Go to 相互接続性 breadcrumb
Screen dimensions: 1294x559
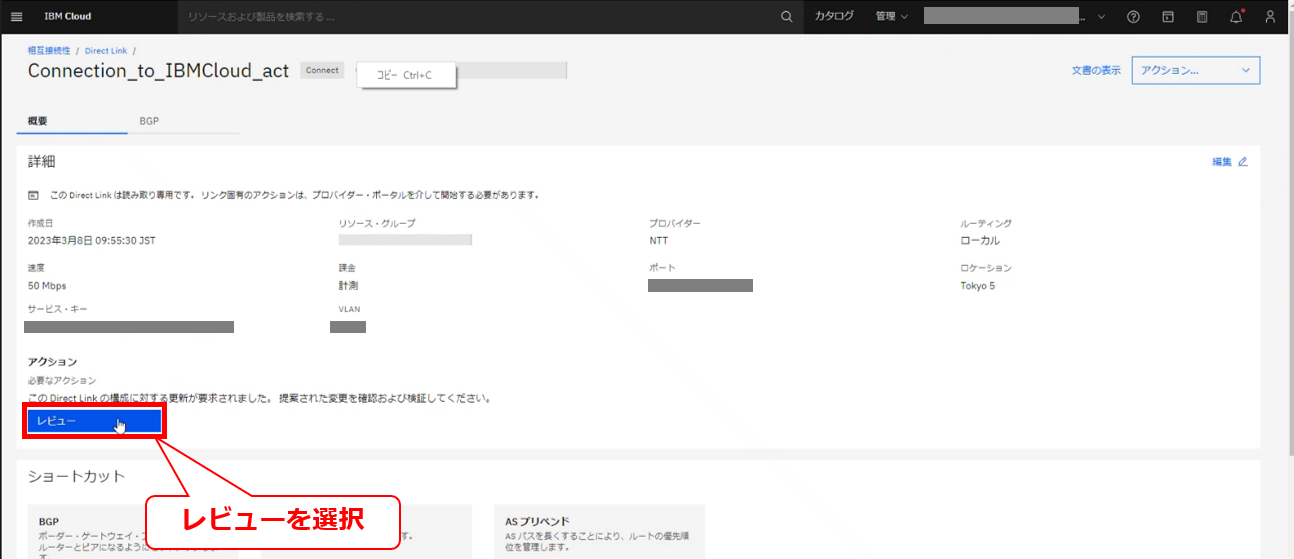[49, 50]
